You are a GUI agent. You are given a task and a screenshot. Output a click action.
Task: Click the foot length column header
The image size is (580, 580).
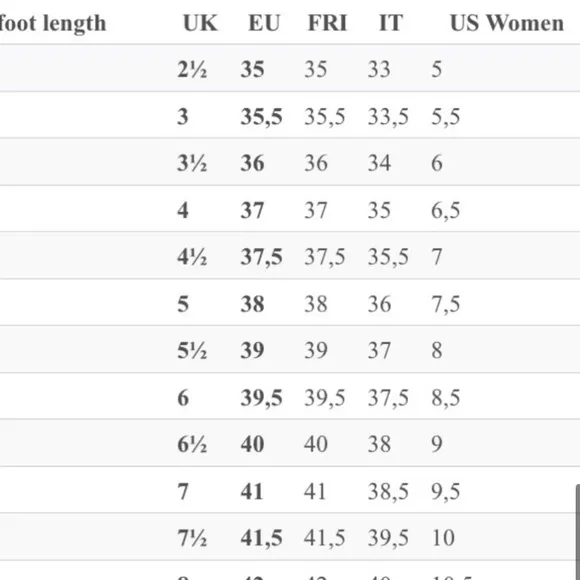[x=53, y=23]
